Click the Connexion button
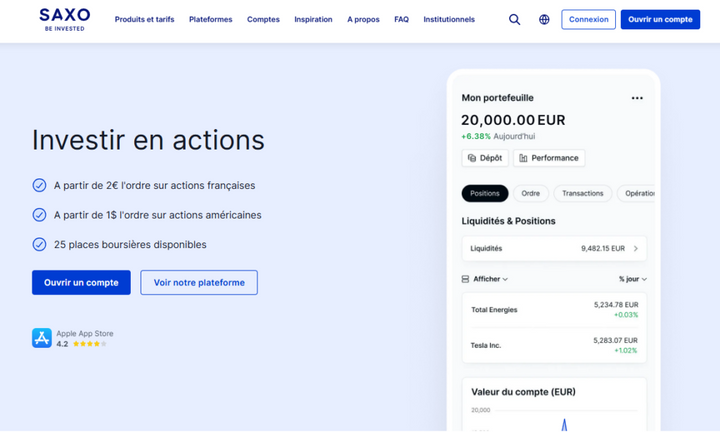The image size is (720, 432). (x=588, y=19)
